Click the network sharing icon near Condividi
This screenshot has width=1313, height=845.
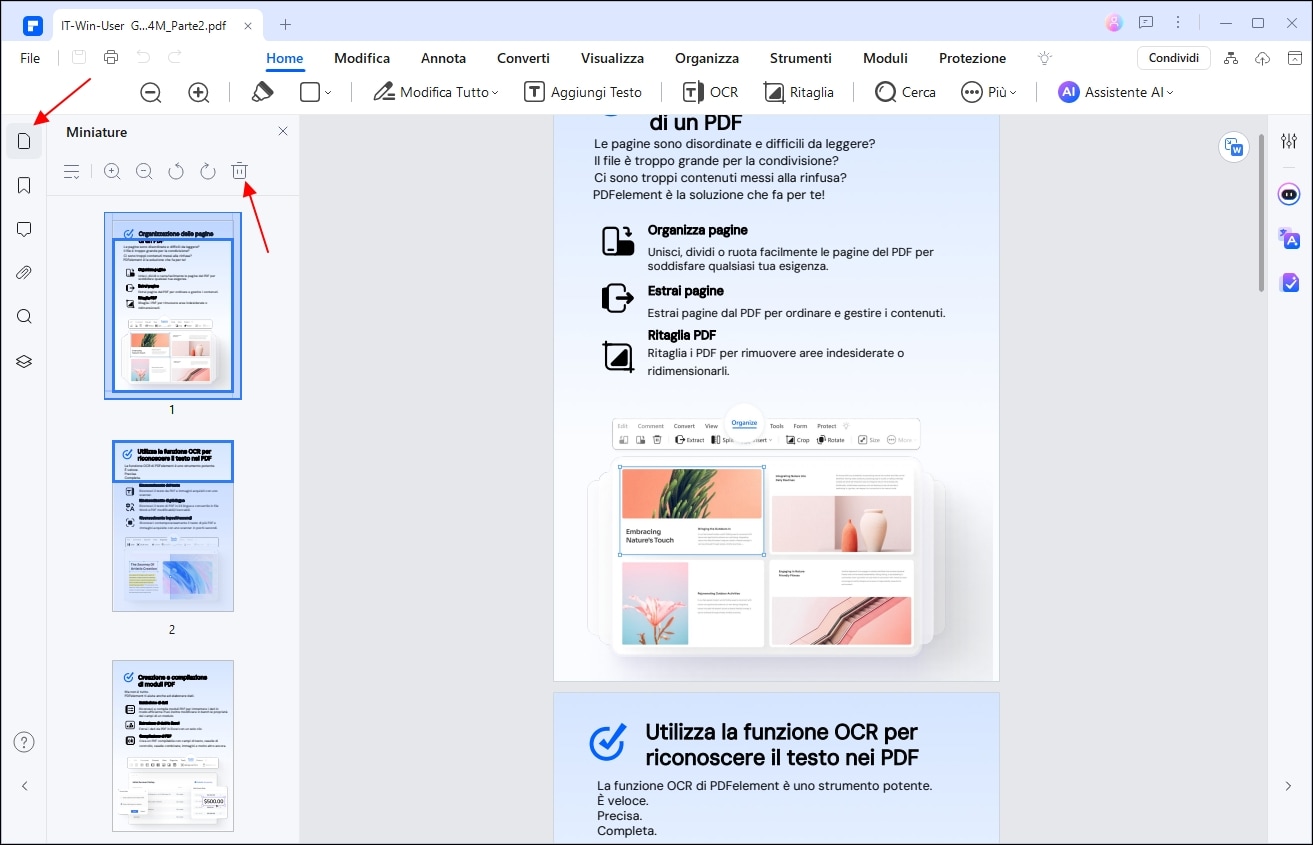coord(1231,58)
